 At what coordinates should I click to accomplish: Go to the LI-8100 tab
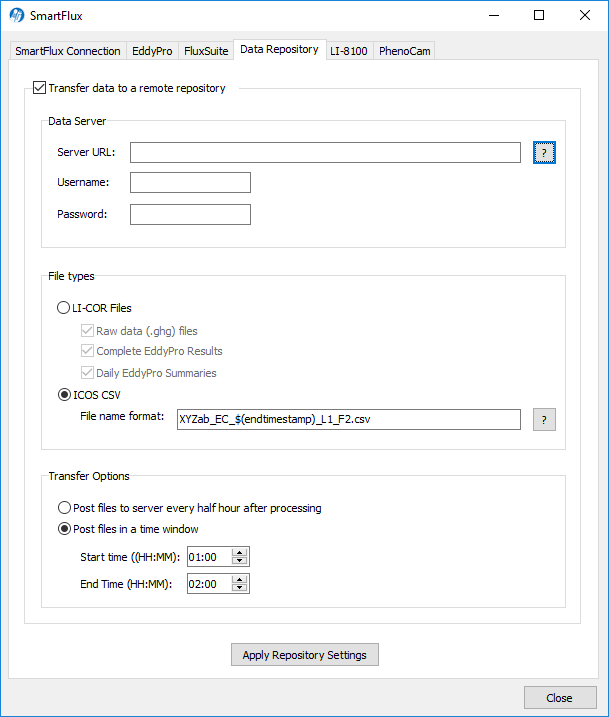(349, 51)
